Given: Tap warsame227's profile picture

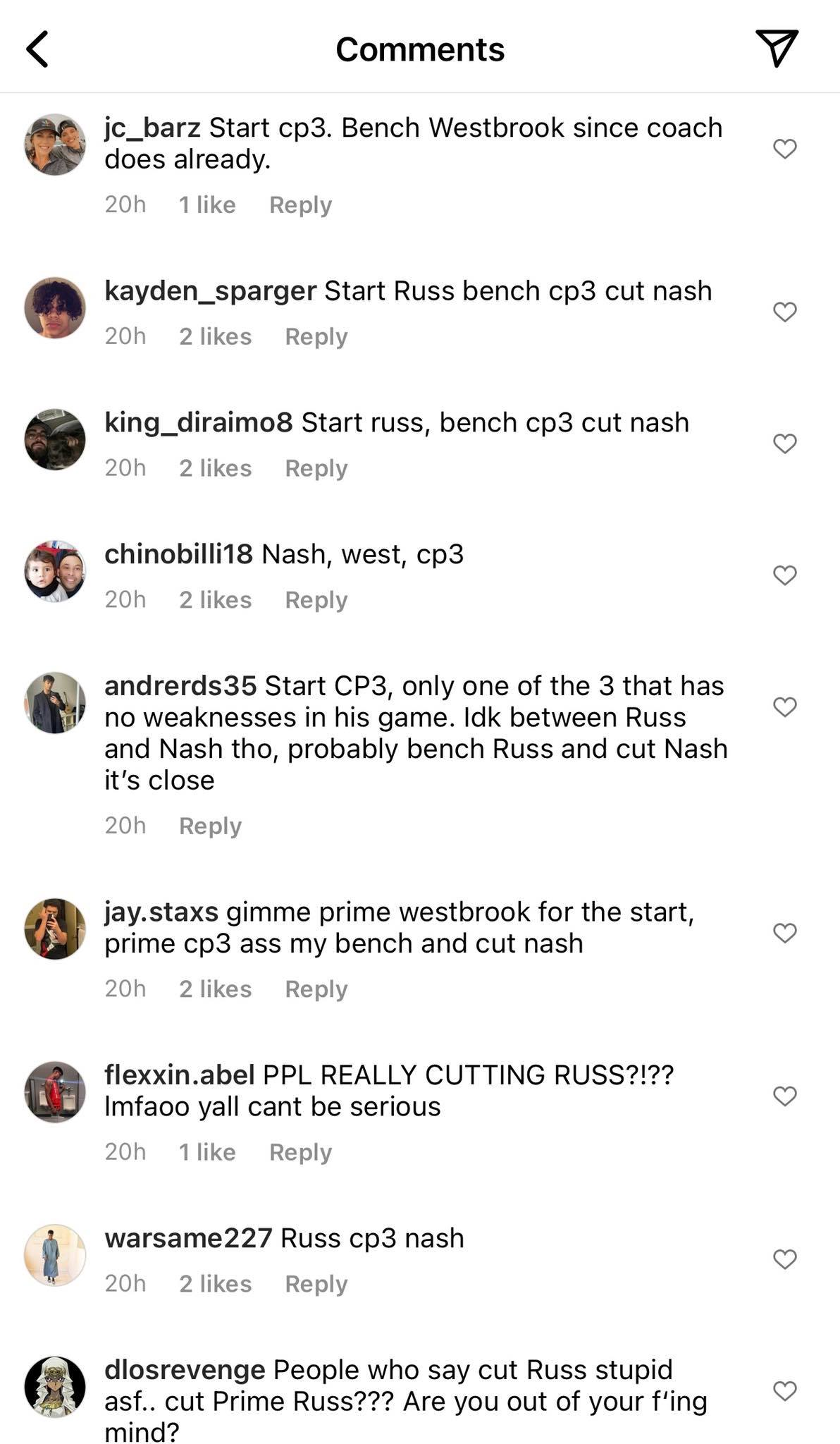Looking at the screenshot, I should (x=55, y=1255).
